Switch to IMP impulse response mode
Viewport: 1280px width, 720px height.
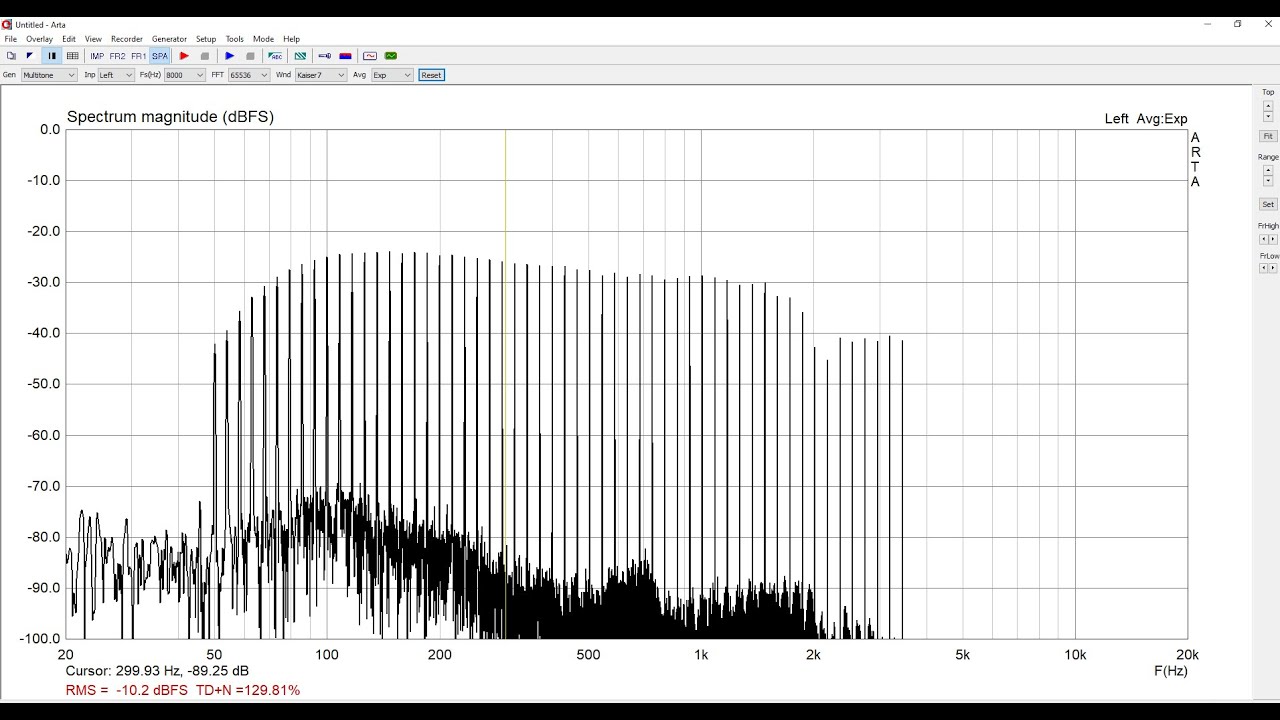[x=97, y=56]
